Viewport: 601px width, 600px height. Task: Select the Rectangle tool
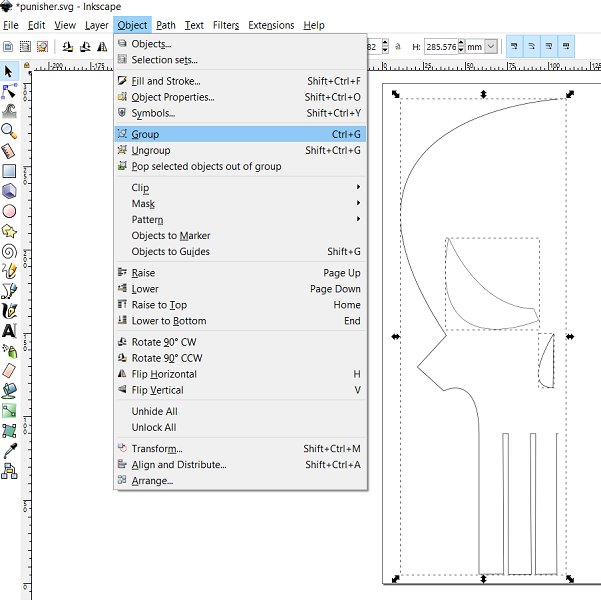[9, 171]
